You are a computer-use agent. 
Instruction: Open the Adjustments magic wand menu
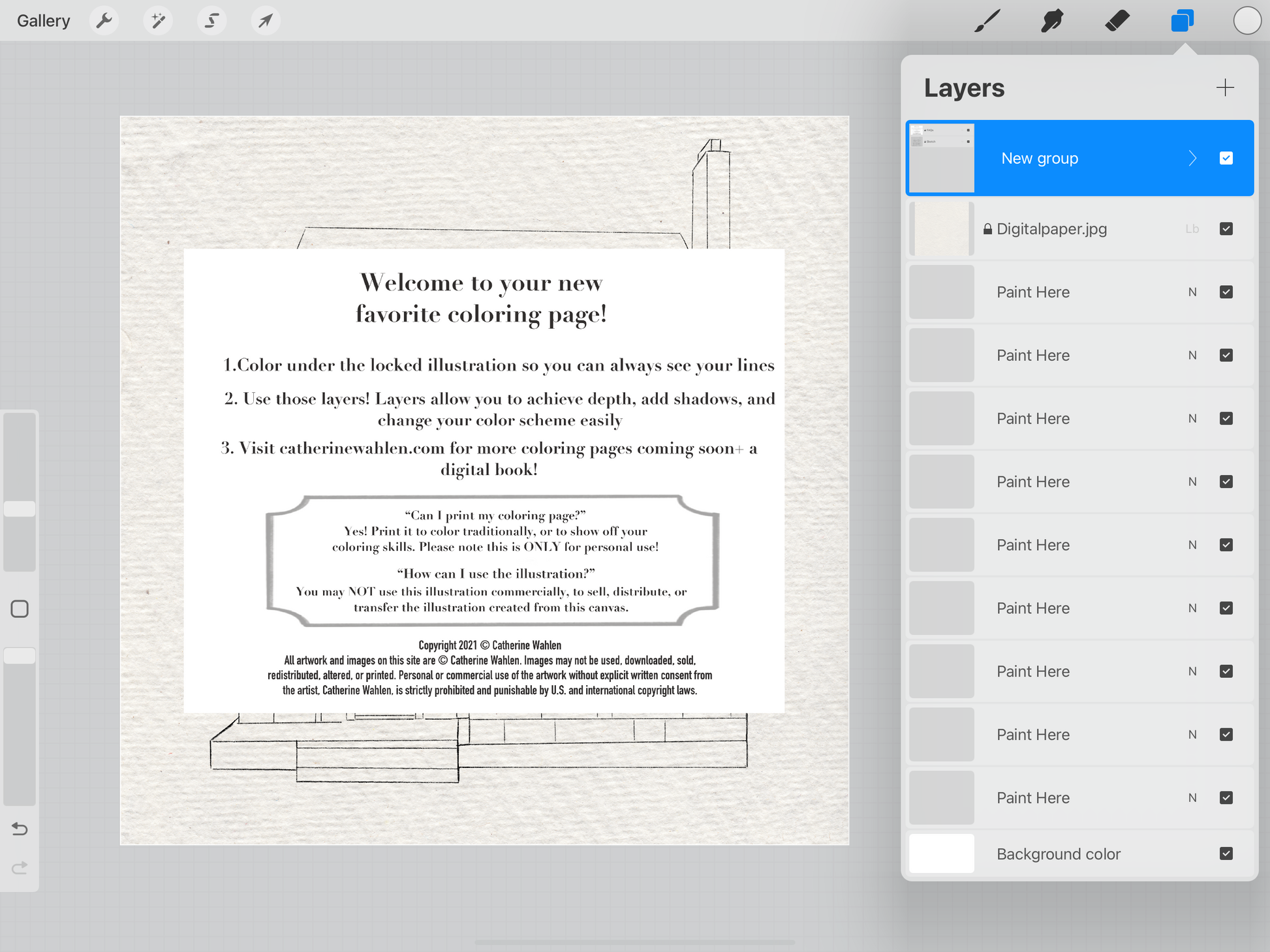coord(158,21)
